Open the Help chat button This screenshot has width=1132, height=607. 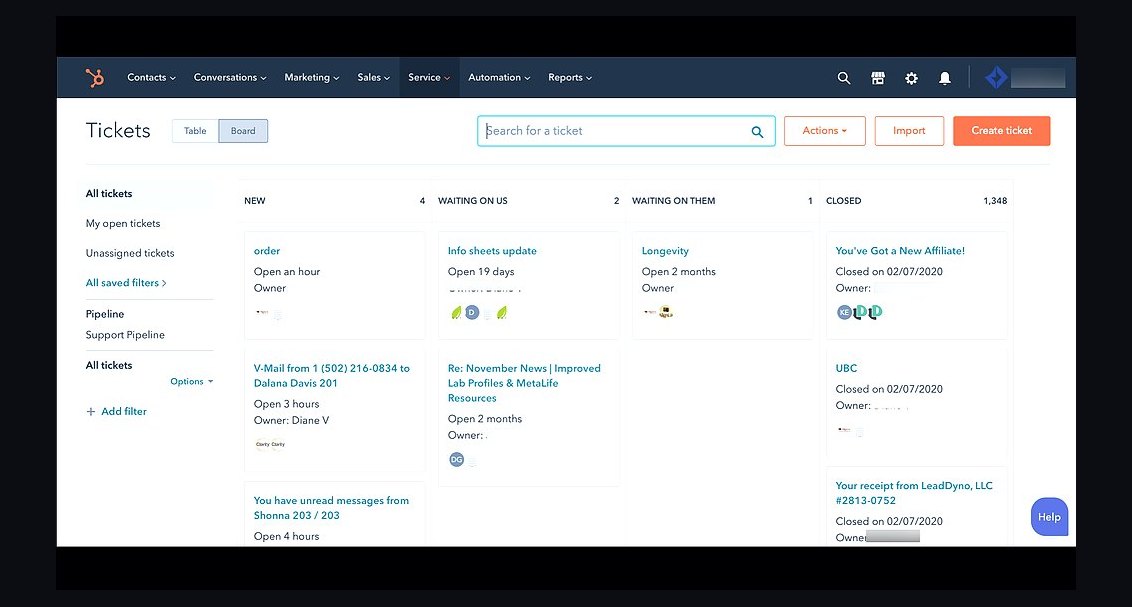coord(1049,517)
